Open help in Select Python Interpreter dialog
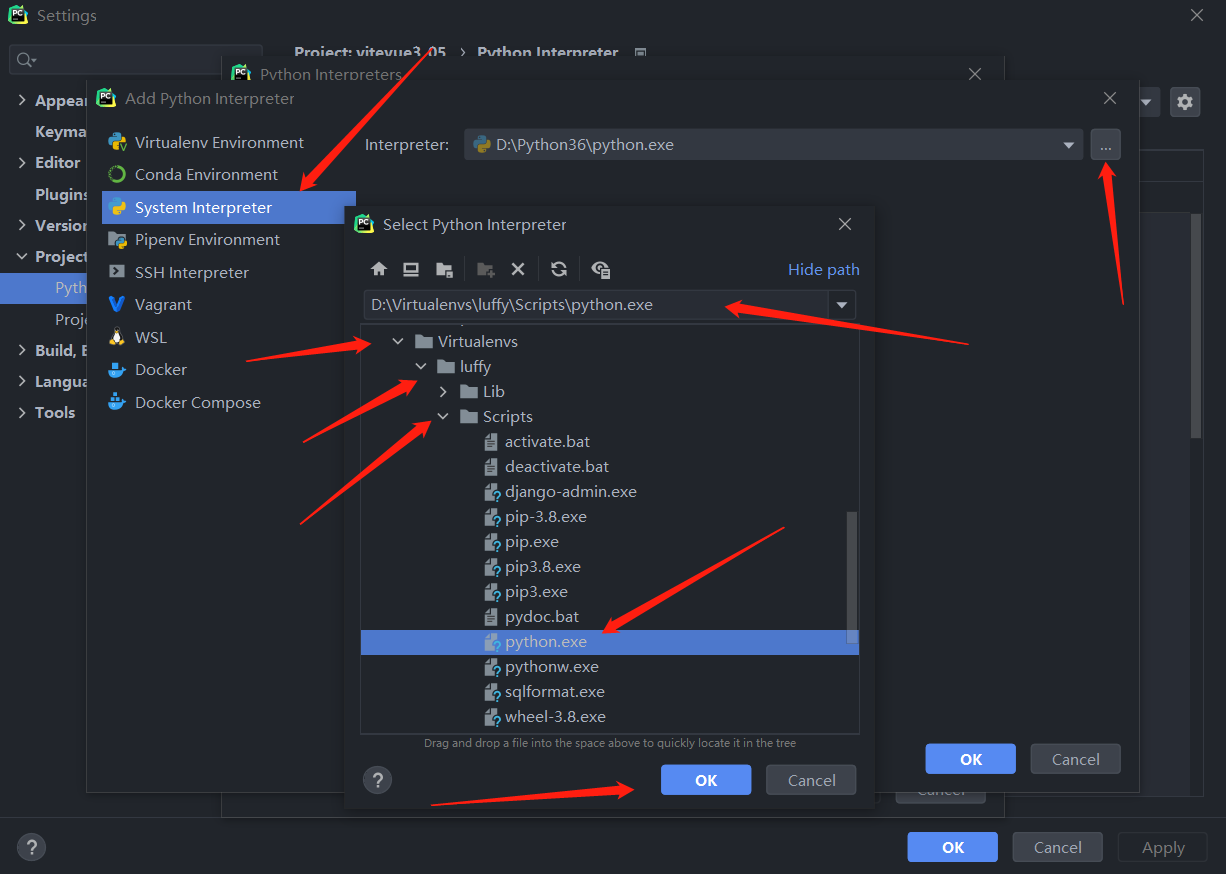Image resolution: width=1226 pixels, height=874 pixels. click(x=377, y=780)
